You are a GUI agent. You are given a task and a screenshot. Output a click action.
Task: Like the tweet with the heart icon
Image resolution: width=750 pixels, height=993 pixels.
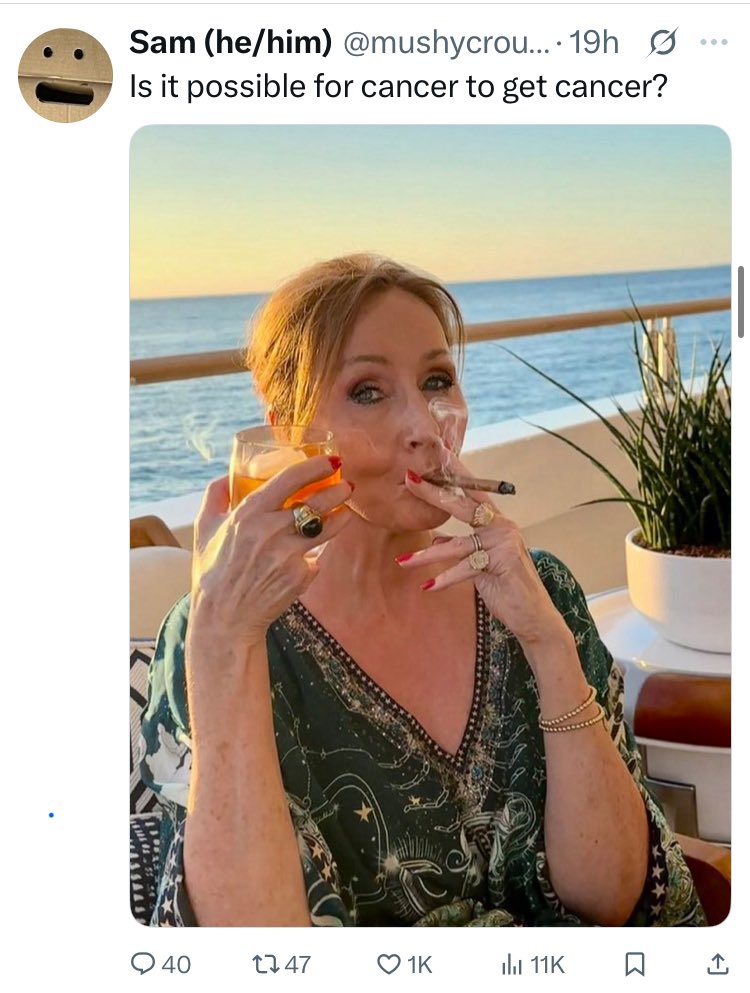(388, 964)
